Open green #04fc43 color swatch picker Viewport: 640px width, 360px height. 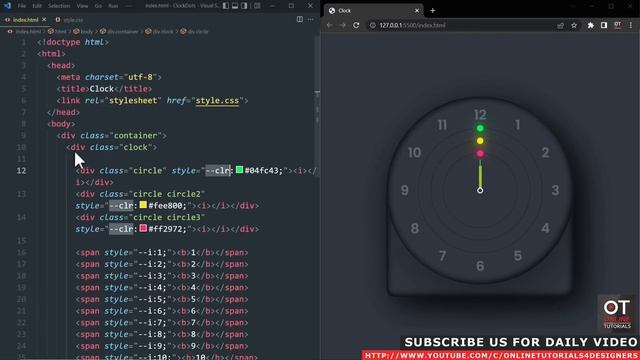coord(240,169)
